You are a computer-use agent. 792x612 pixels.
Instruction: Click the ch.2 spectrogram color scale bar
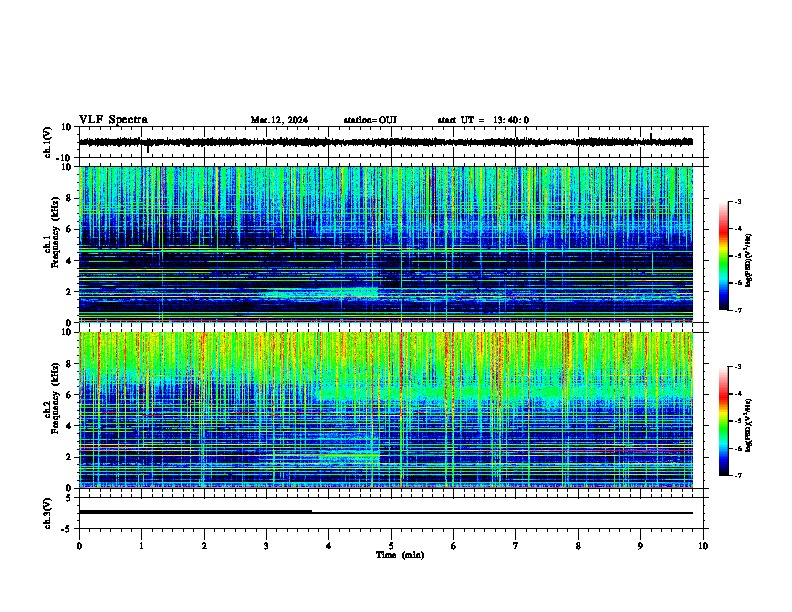[x=723, y=421]
